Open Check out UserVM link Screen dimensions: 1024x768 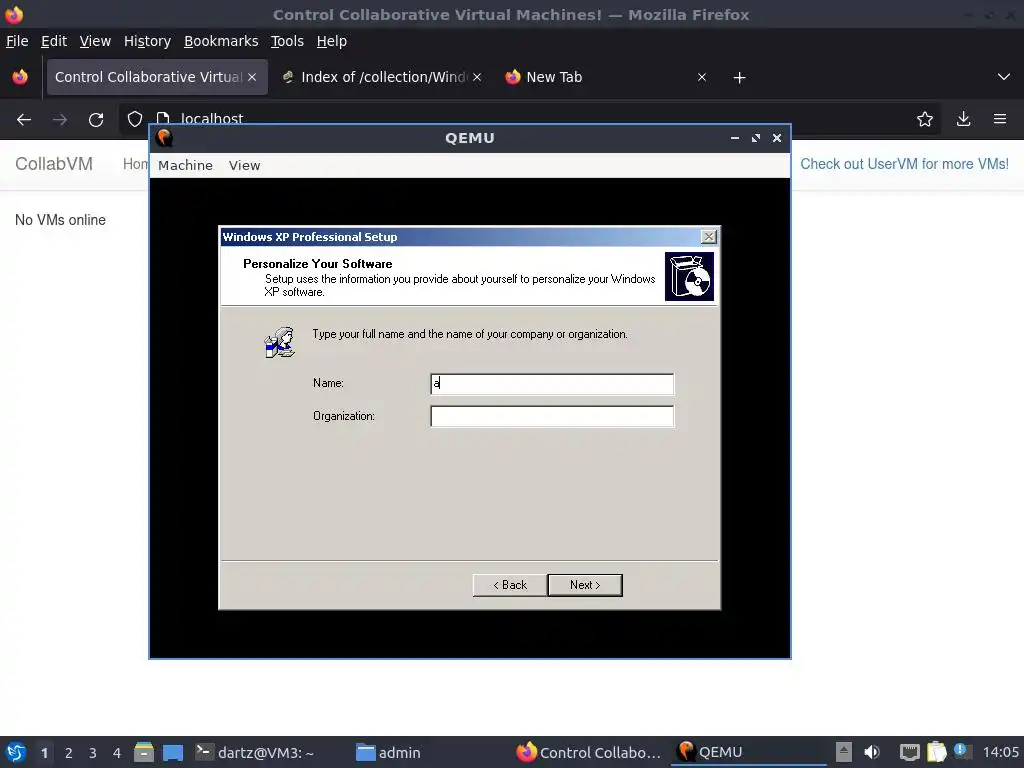coord(904,164)
